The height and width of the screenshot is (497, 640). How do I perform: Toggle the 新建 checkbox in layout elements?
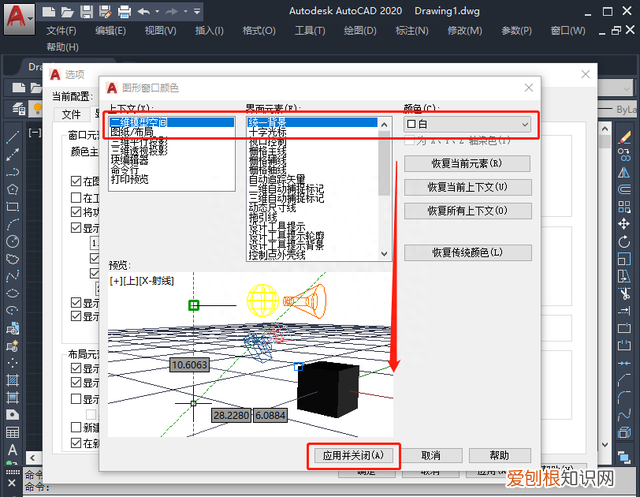click(x=76, y=427)
